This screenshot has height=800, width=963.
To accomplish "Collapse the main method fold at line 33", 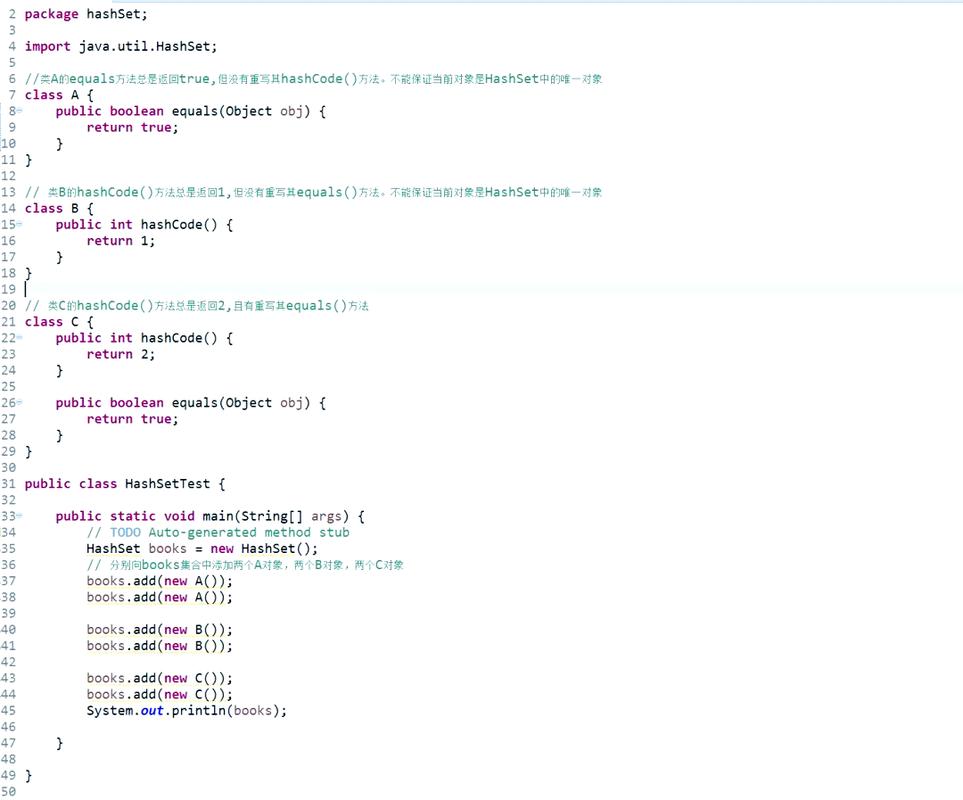I will pyautogui.click(x=20, y=516).
